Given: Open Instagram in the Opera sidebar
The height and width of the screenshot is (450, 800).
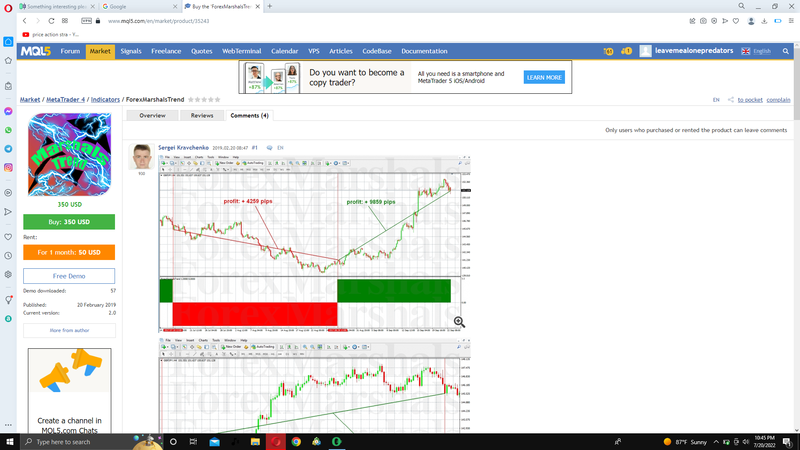Looking at the screenshot, I should (8, 167).
